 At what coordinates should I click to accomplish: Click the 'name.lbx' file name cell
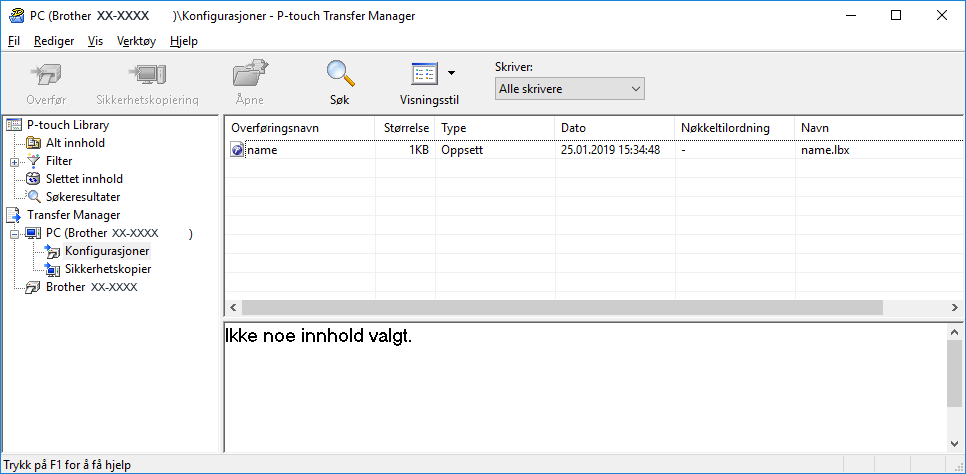pyautogui.click(x=825, y=150)
